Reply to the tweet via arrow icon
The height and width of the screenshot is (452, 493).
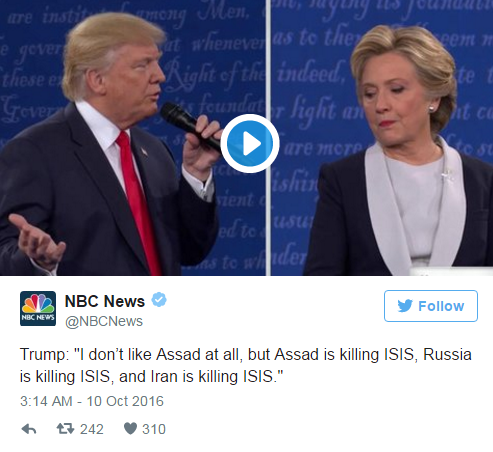pos(29,429)
